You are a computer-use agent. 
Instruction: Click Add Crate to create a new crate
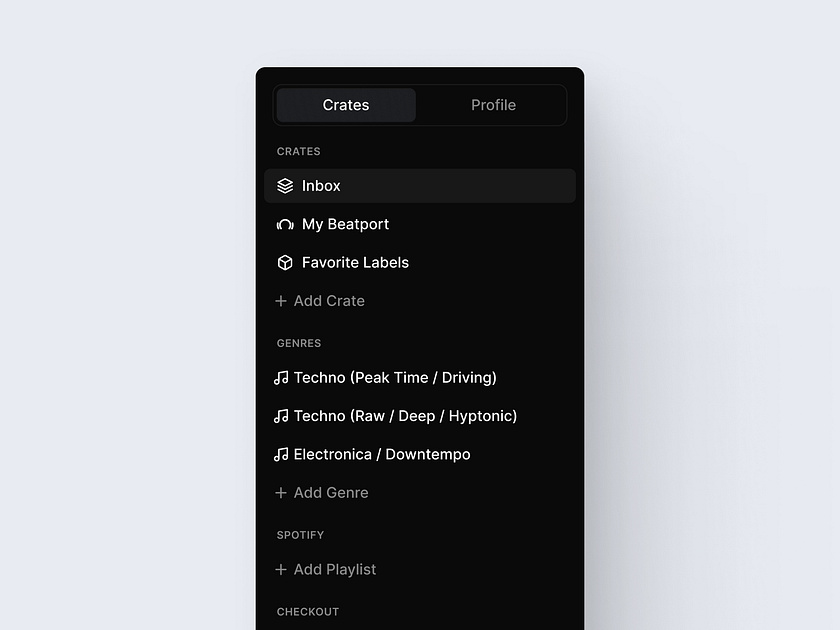(328, 300)
